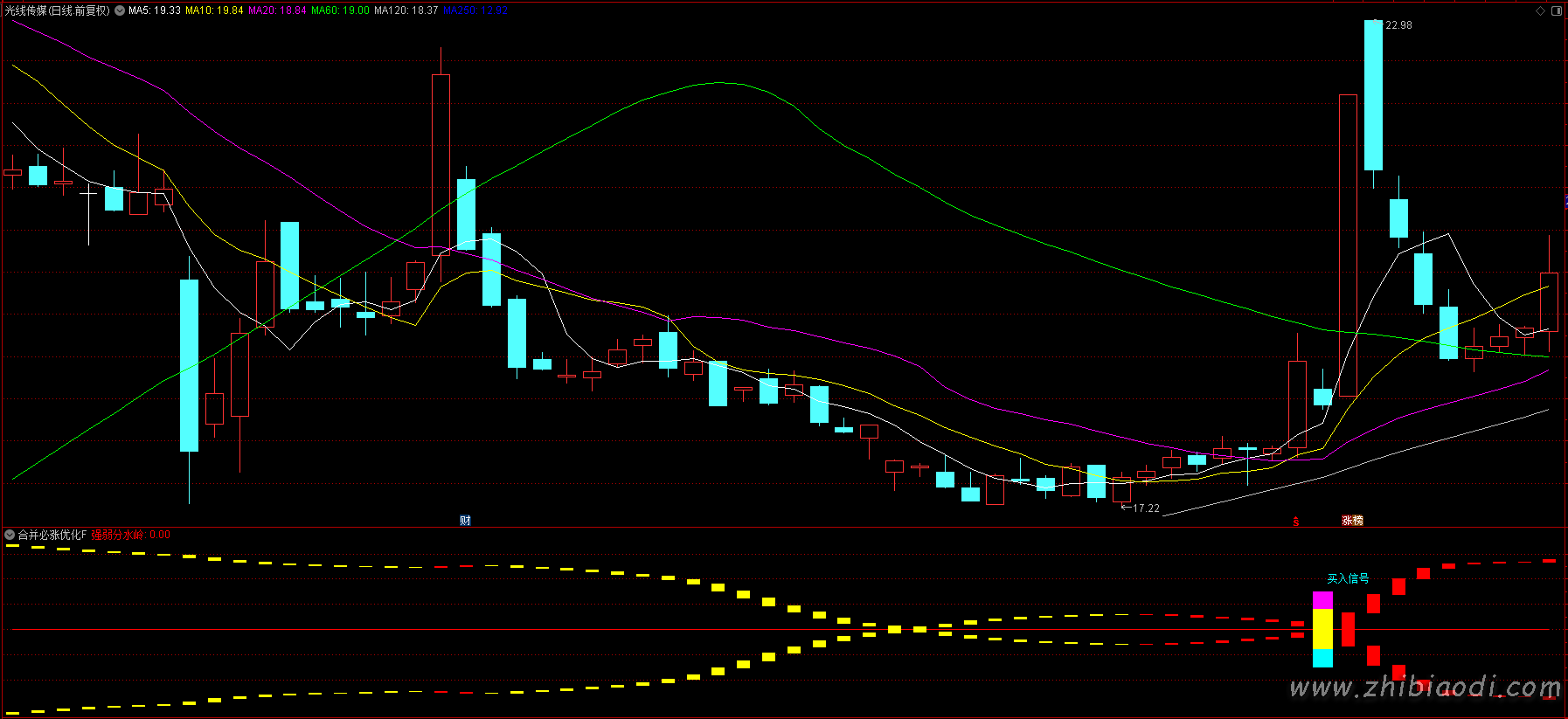Select the MA10: 19.84 label

(214, 10)
